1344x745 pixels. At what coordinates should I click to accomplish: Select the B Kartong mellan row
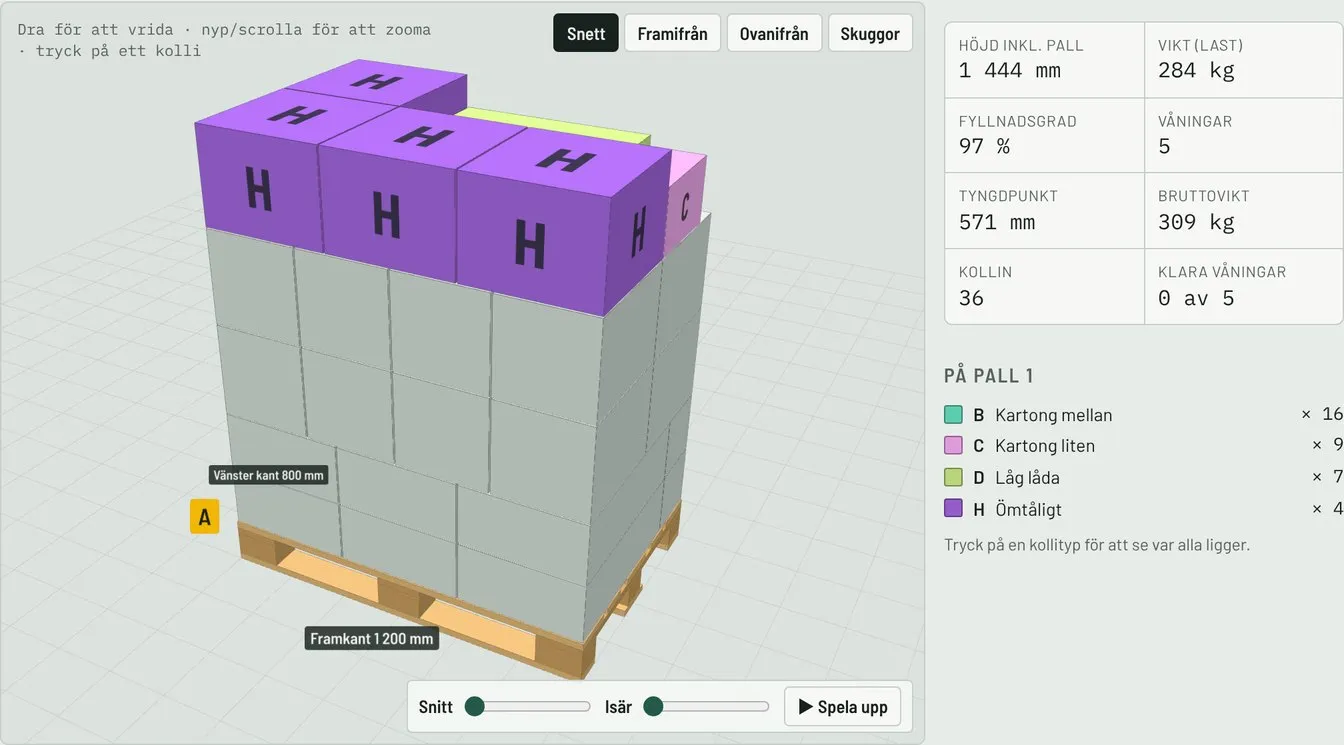[x=1143, y=414]
